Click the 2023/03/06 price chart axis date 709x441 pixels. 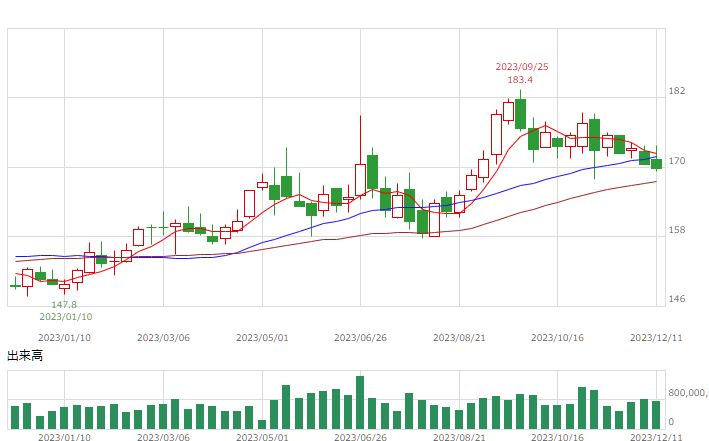point(163,338)
